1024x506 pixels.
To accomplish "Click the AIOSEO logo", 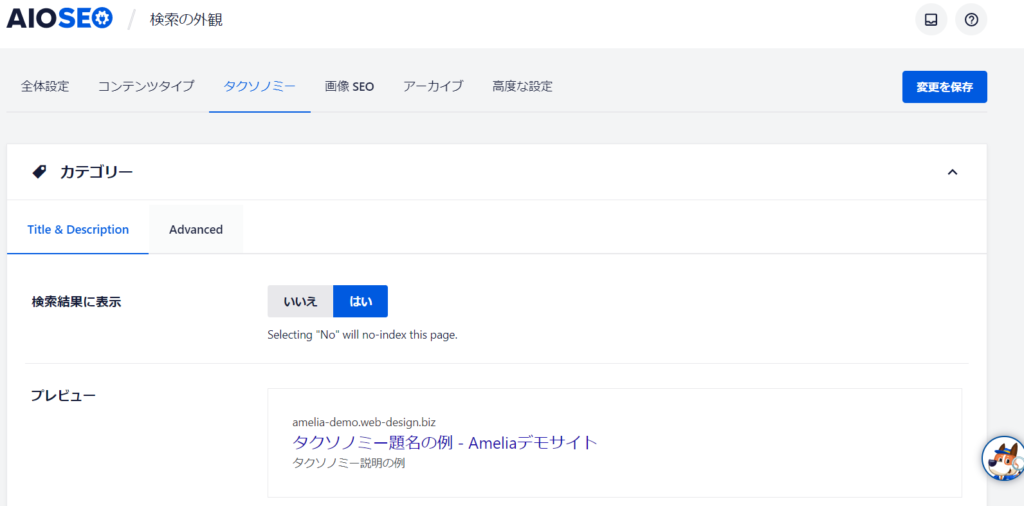I will [x=60, y=19].
